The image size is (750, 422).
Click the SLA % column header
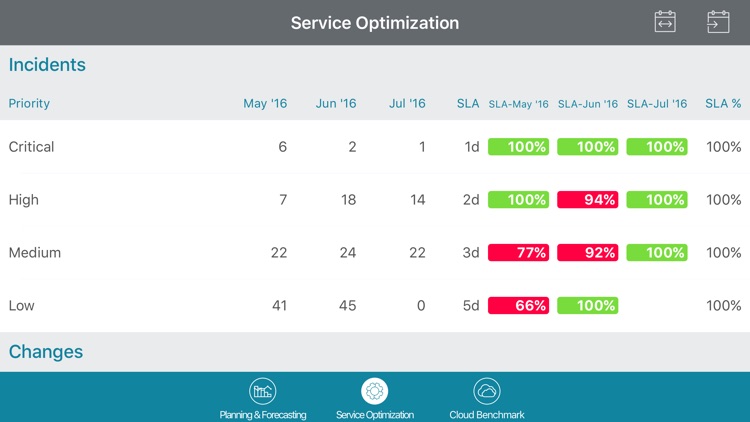[x=723, y=103]
